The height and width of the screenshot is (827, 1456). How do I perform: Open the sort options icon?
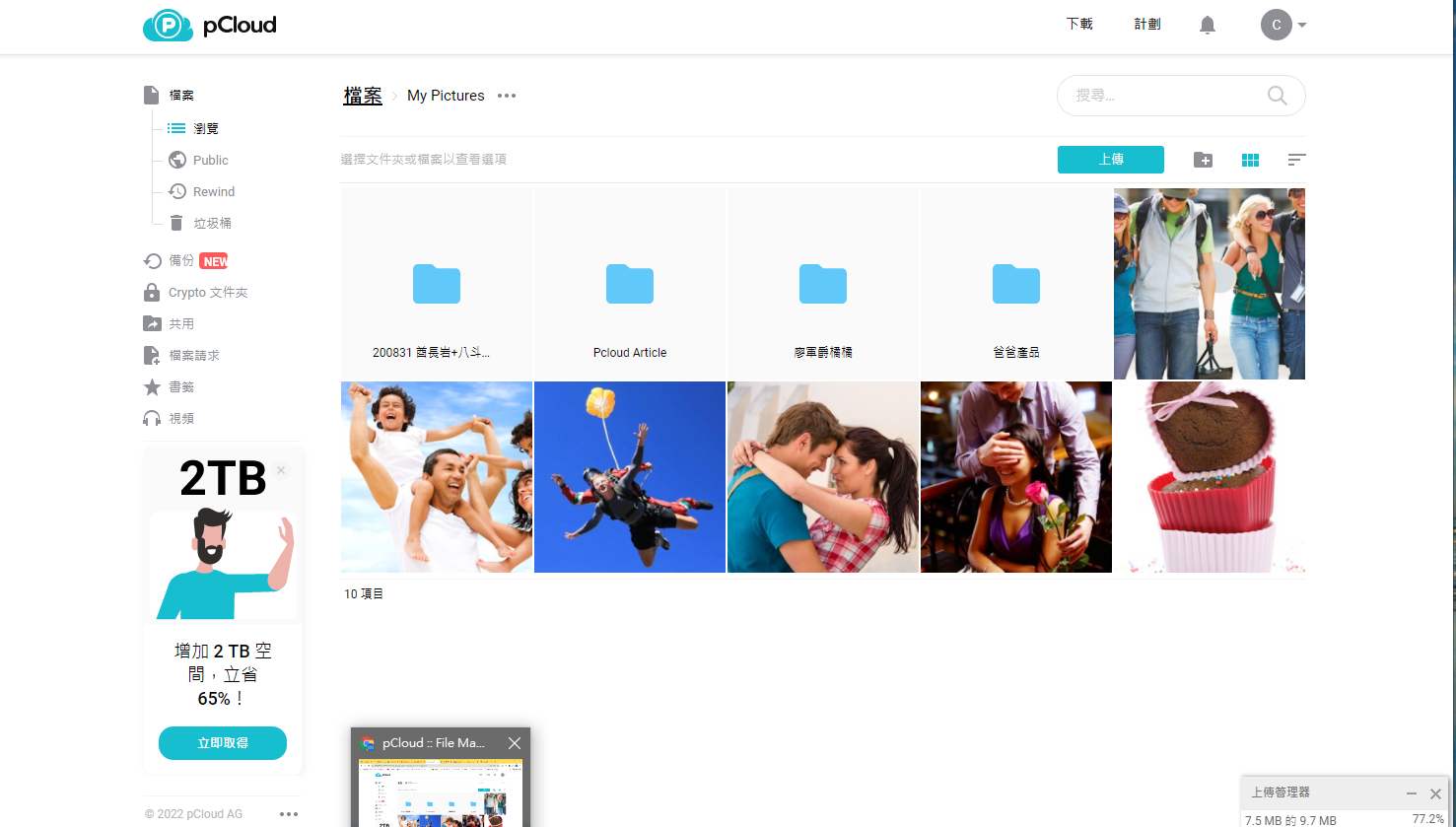tap(1296, 160)
